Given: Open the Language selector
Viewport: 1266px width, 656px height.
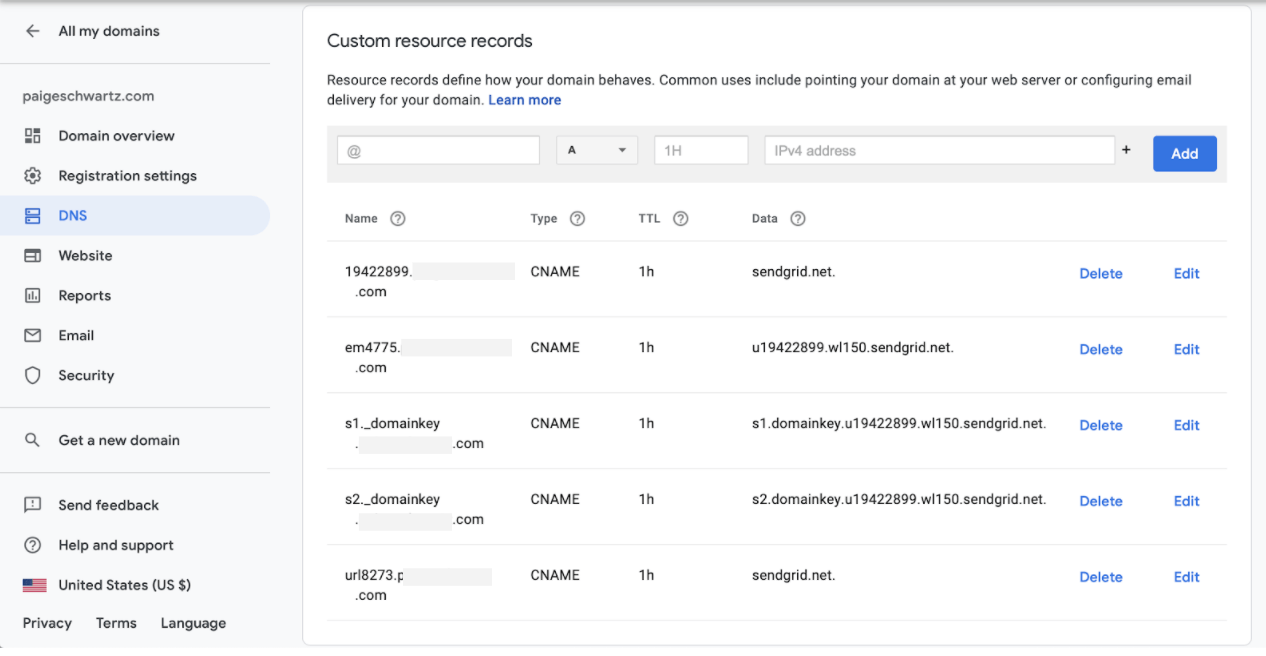Looking at the screenshot, I should (x=192, y=622).
